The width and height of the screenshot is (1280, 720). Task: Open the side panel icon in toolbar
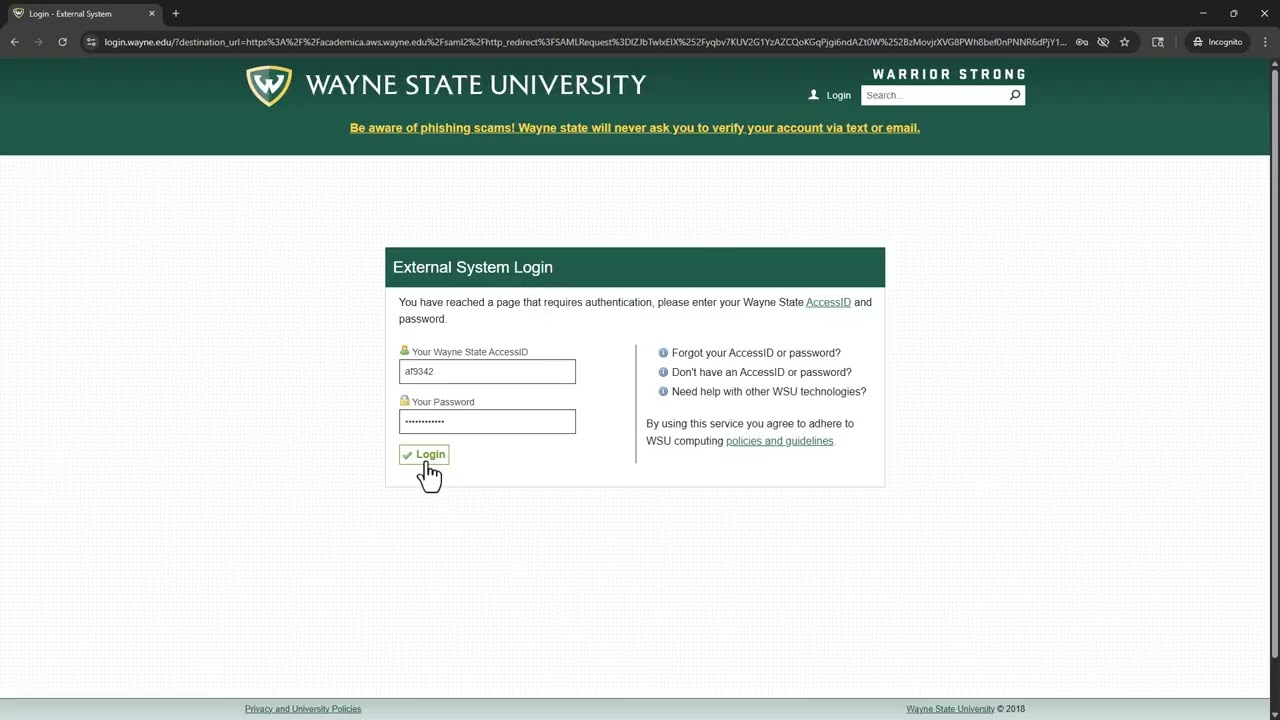[x=1158, y=42]
